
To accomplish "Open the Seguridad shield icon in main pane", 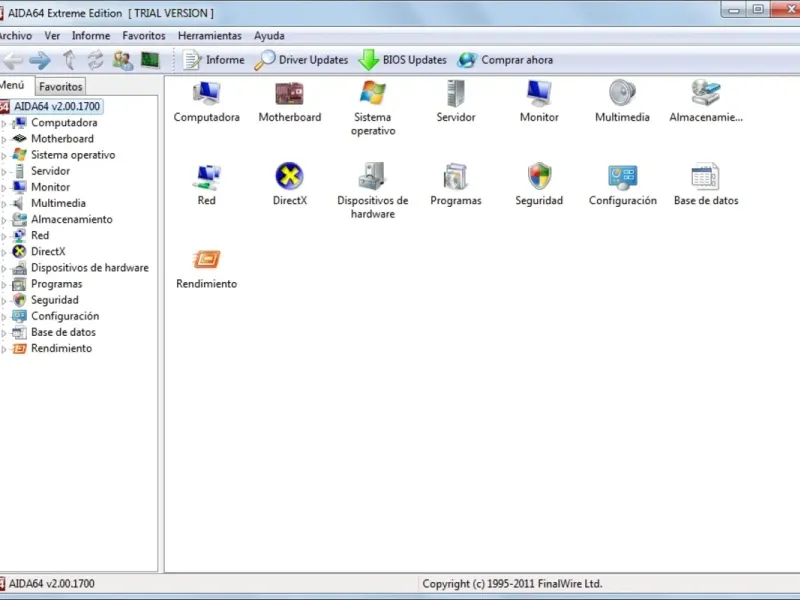I will (x=539, y=176).
